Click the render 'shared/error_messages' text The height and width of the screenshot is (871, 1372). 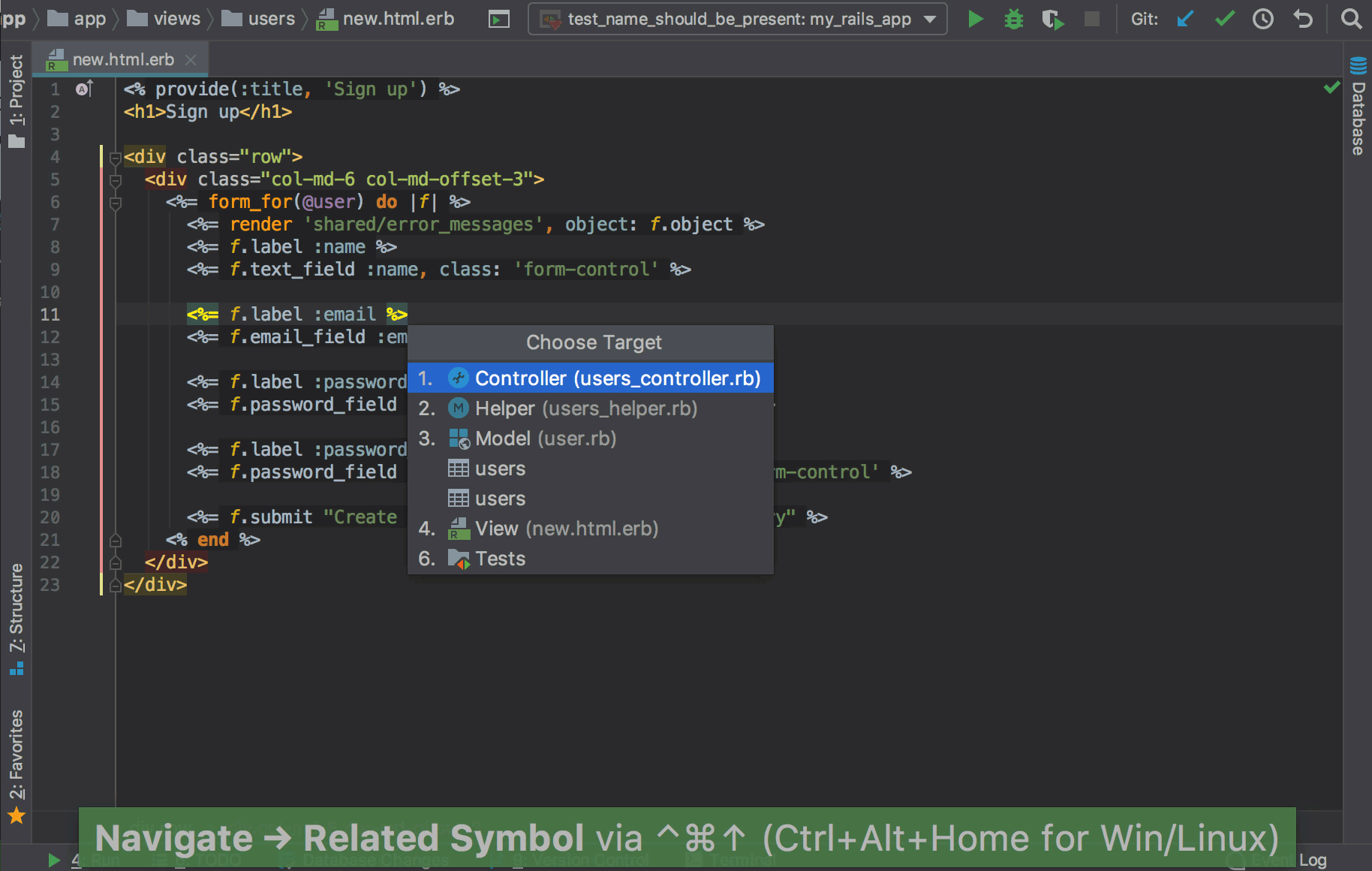point(387,225)
